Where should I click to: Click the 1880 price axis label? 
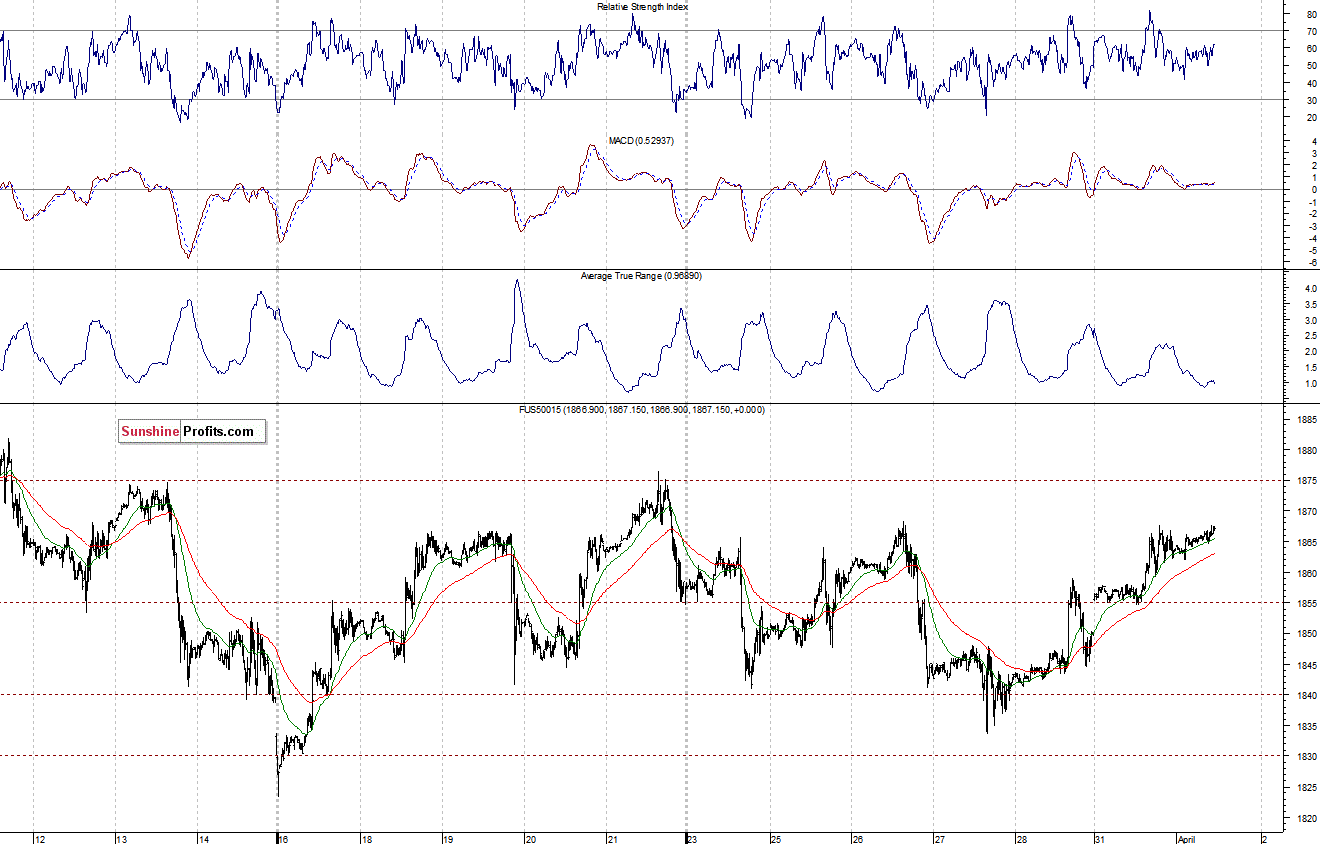(x=1307, y=451)
